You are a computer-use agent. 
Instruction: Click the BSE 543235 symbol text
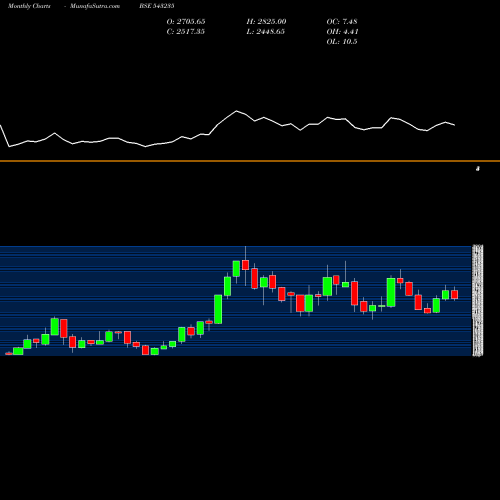click(157, 6)
